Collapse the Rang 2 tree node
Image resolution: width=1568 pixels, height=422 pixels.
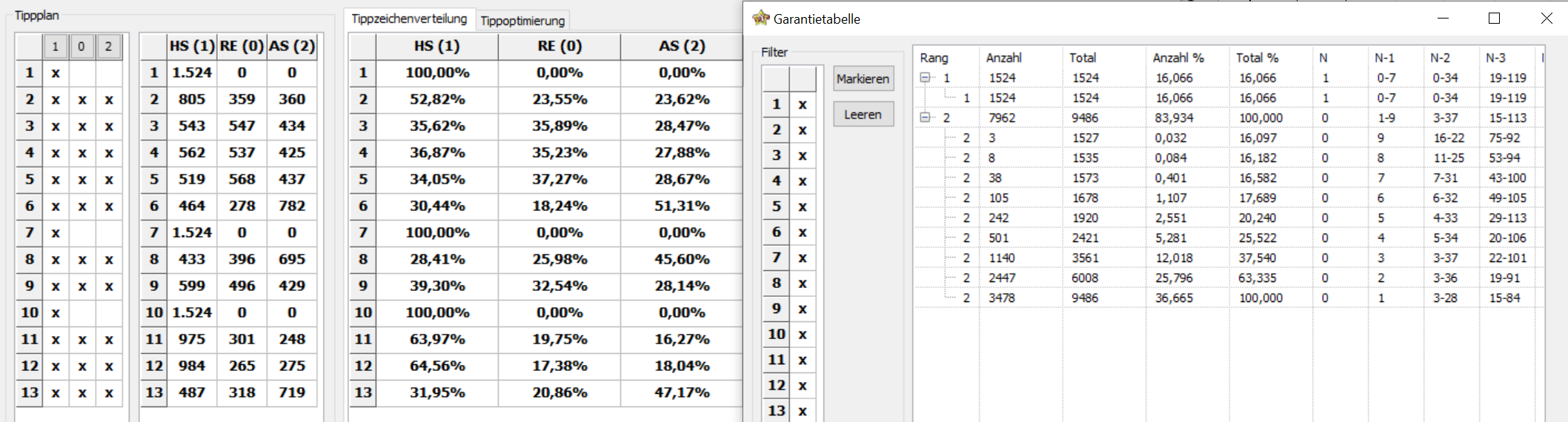click(925, 118)
